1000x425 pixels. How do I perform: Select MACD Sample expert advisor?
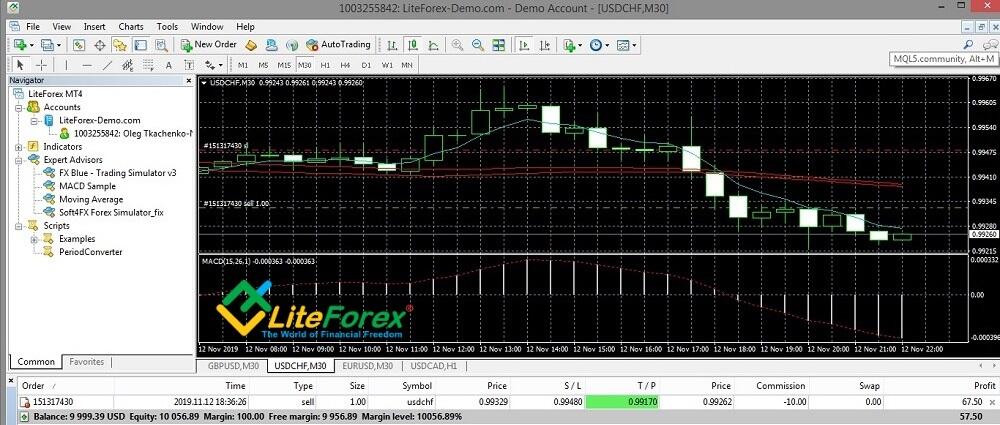point(87,186)
